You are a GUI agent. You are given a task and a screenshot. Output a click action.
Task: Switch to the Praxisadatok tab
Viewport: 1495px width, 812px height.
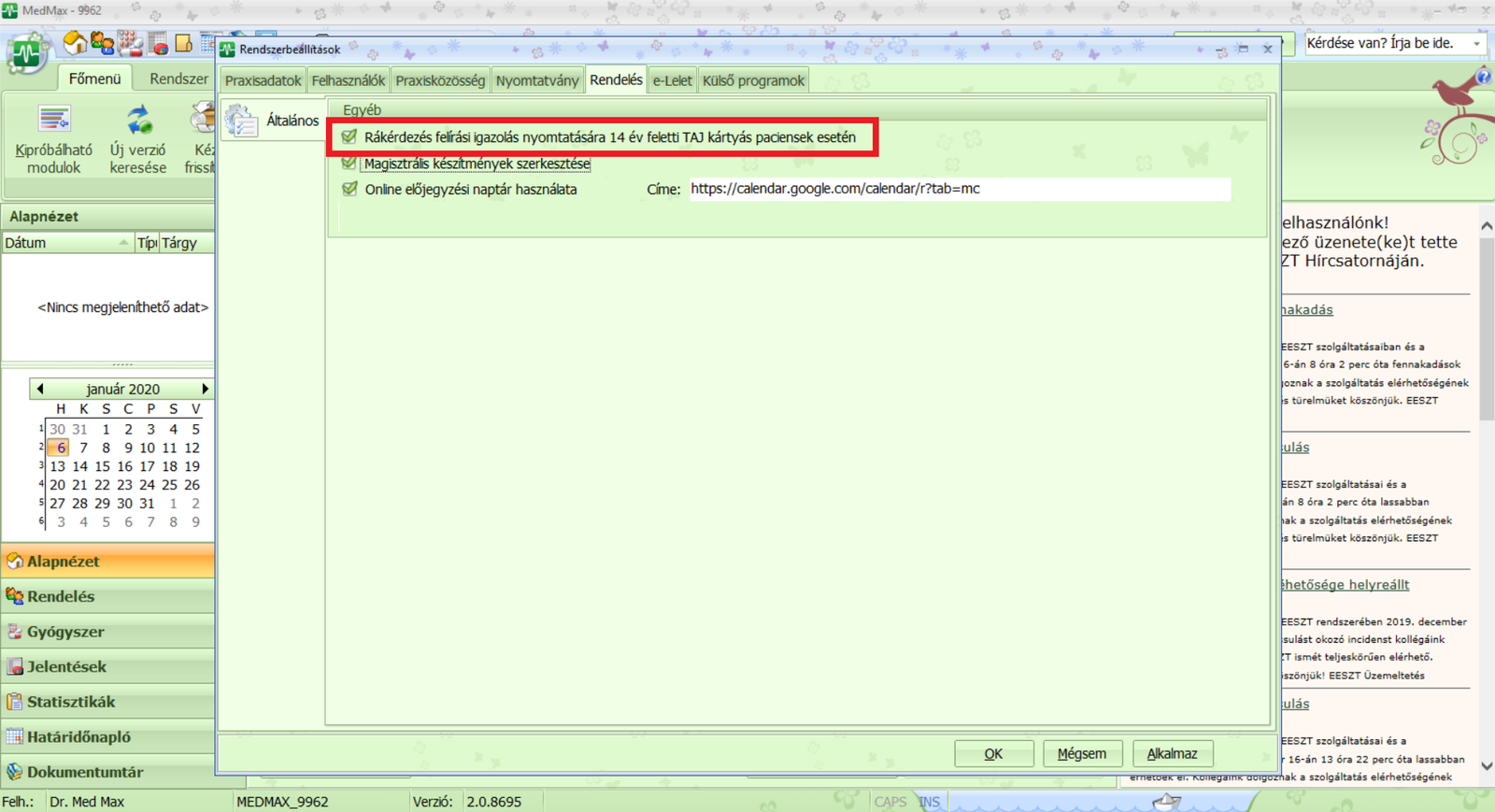pos(263,80)
